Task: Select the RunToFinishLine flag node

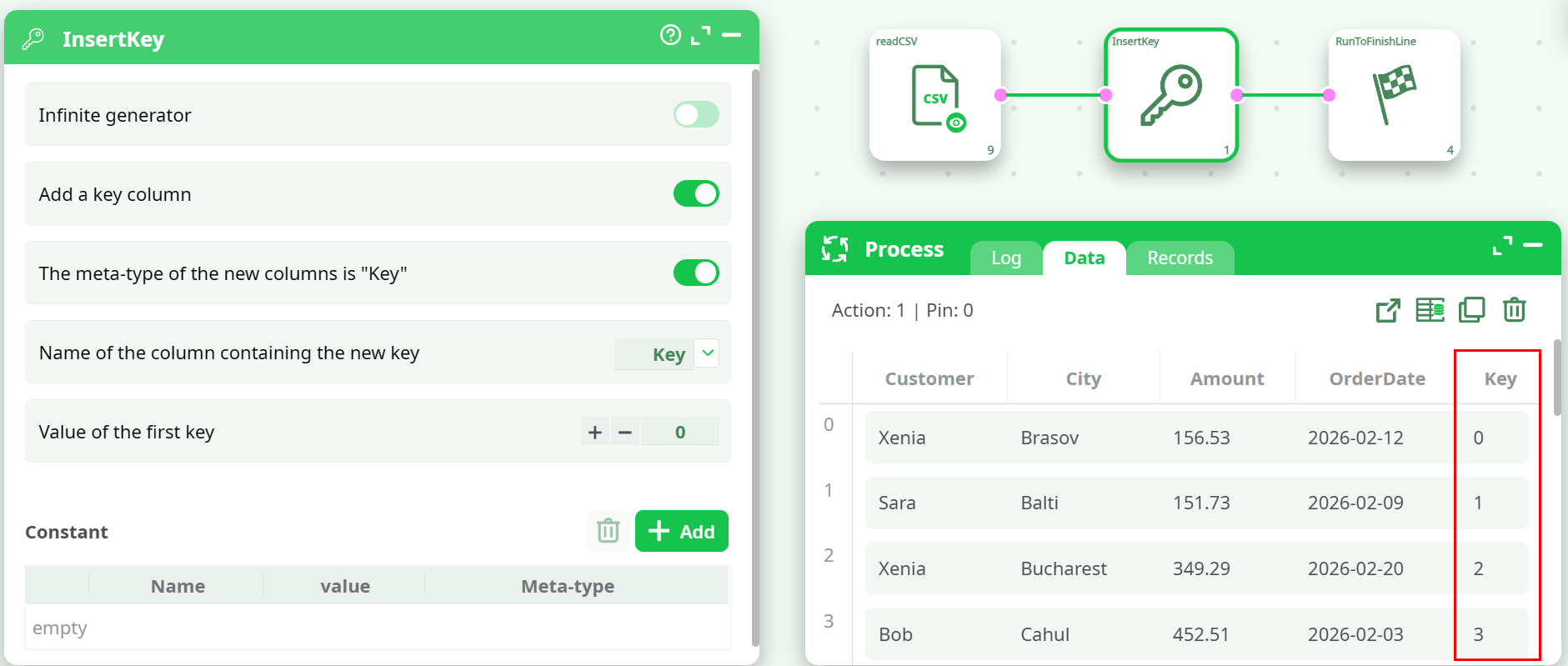Action: pos(1394,96)
